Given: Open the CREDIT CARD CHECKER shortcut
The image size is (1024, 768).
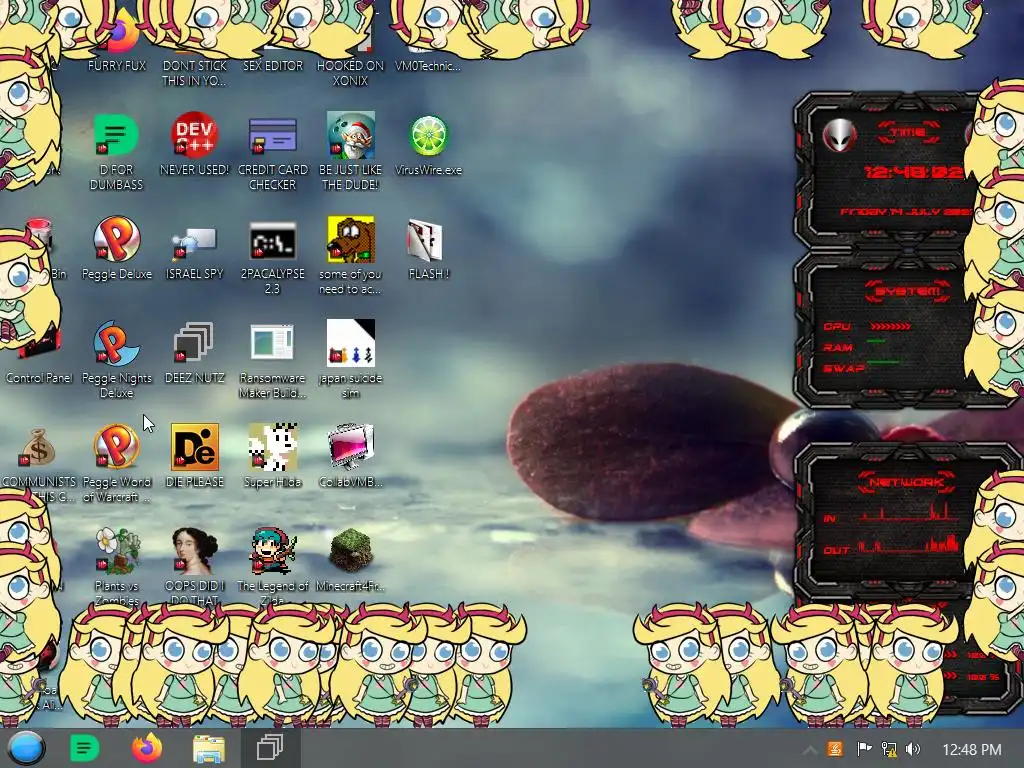Looking at the screenshot, I should coord(272,136).
